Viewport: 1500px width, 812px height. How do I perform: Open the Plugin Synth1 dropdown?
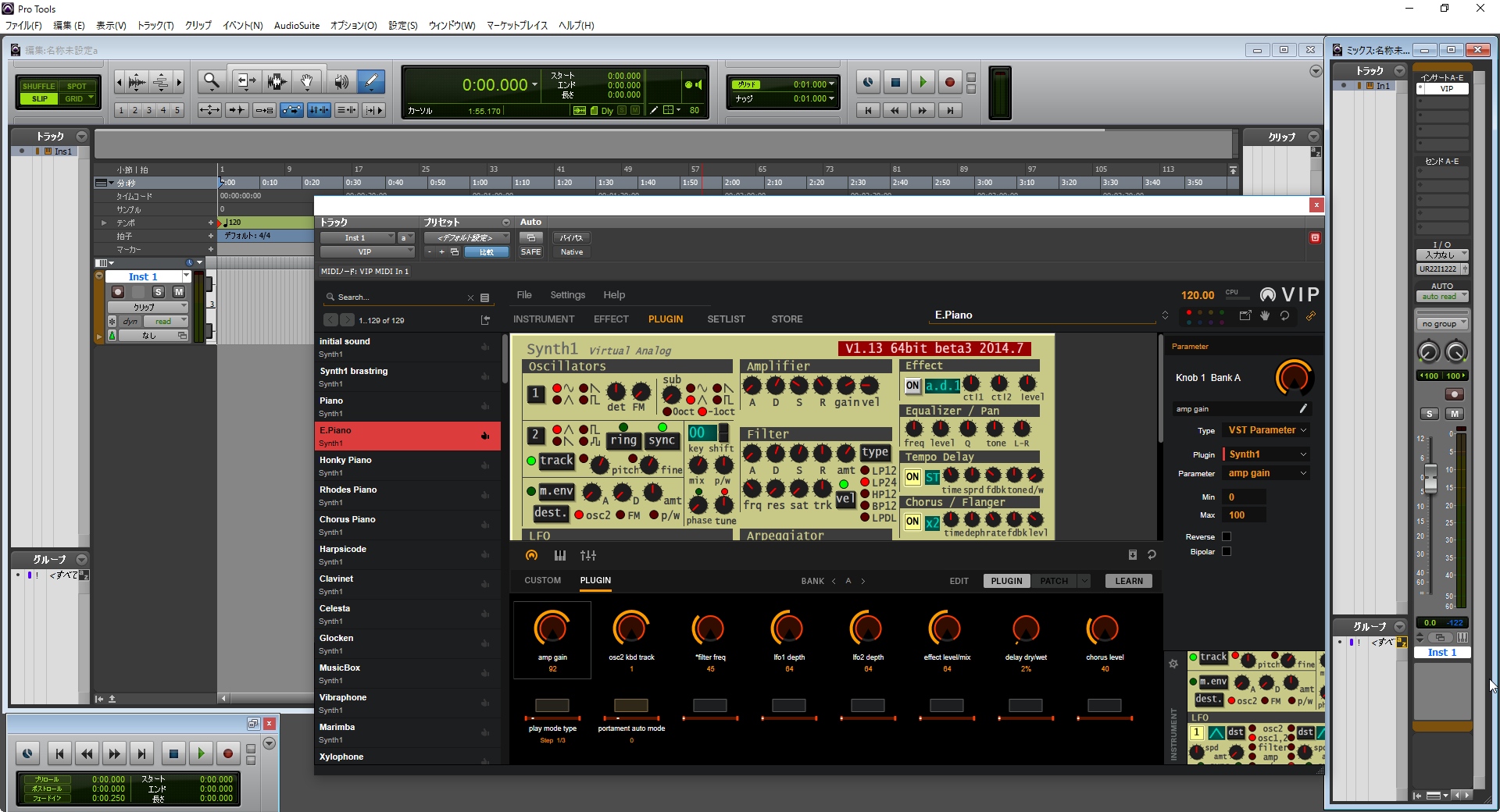click(1266, 454)
